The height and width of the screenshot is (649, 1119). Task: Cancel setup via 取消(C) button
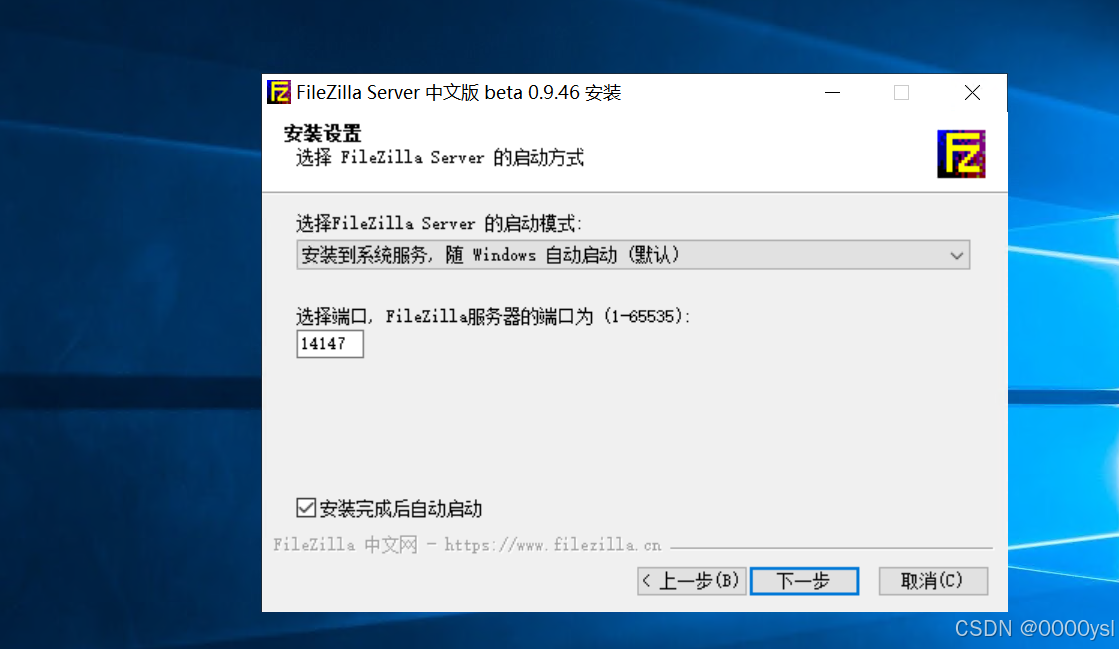[933, 580]
